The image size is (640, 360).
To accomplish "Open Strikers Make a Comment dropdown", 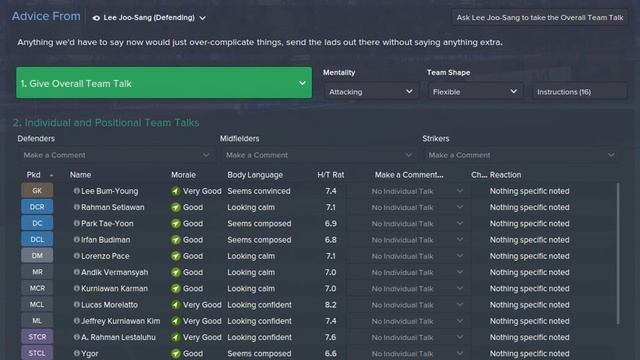I will (x=521, y=155).
